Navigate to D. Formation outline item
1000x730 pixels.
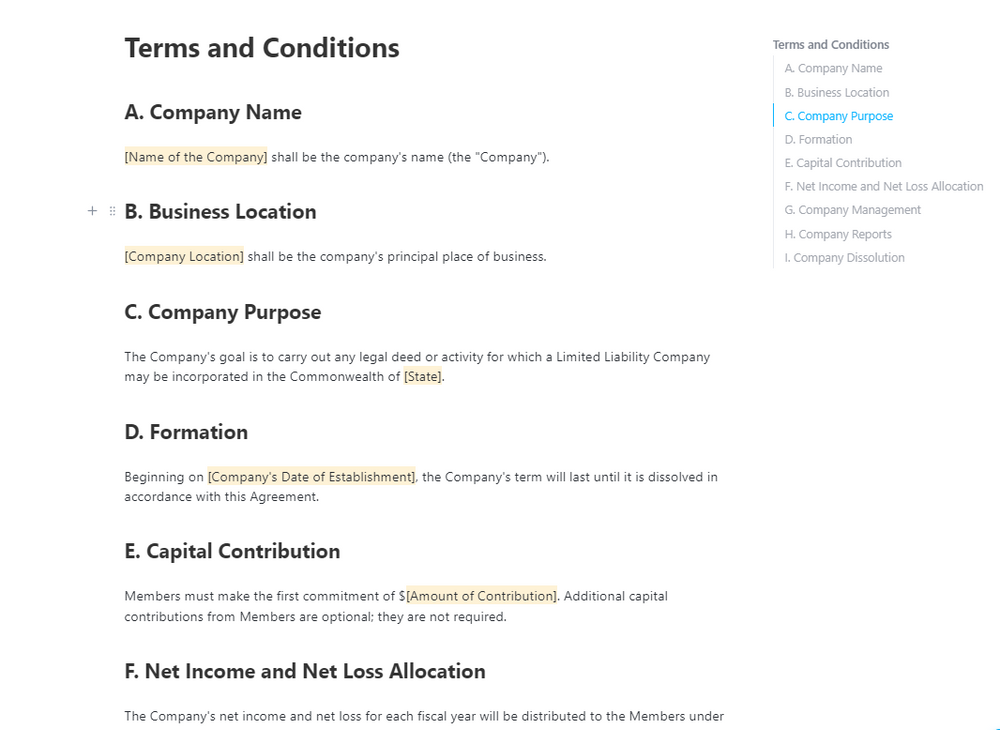tap(818, 140)
